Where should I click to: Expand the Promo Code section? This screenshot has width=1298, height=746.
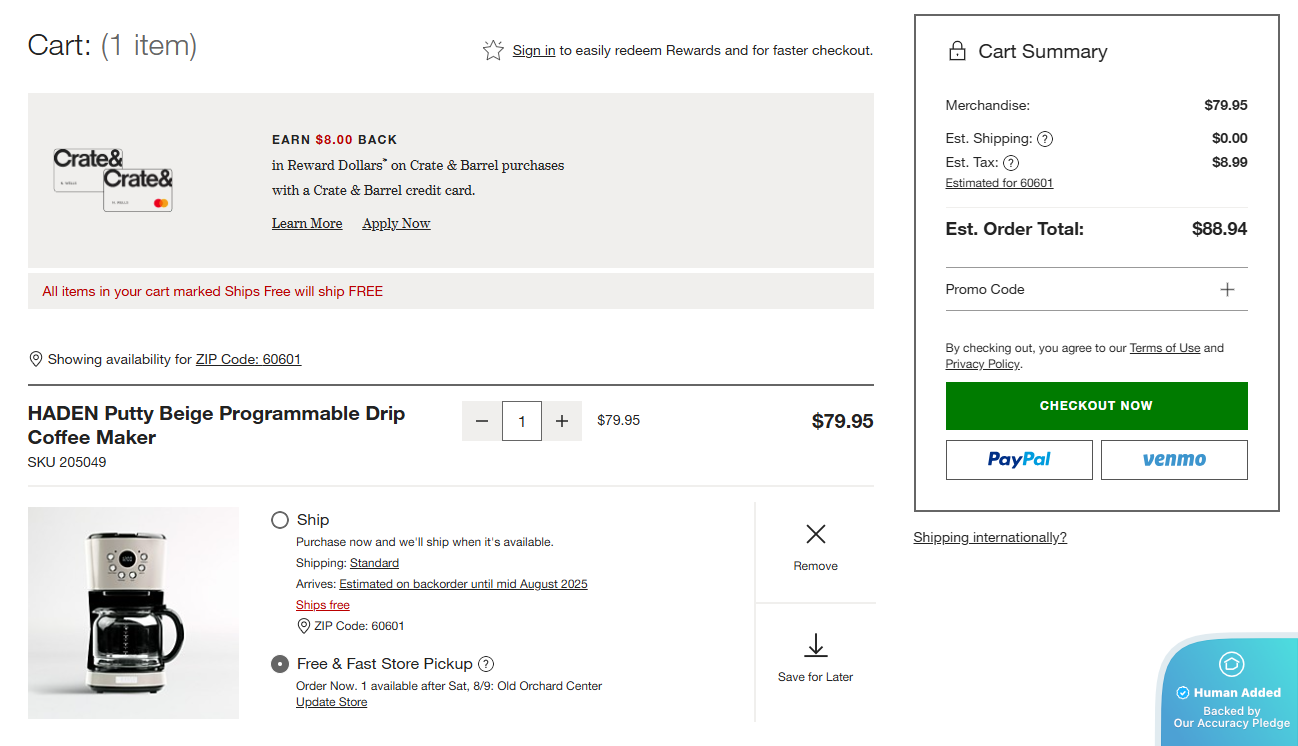(x=1228, y=289)
